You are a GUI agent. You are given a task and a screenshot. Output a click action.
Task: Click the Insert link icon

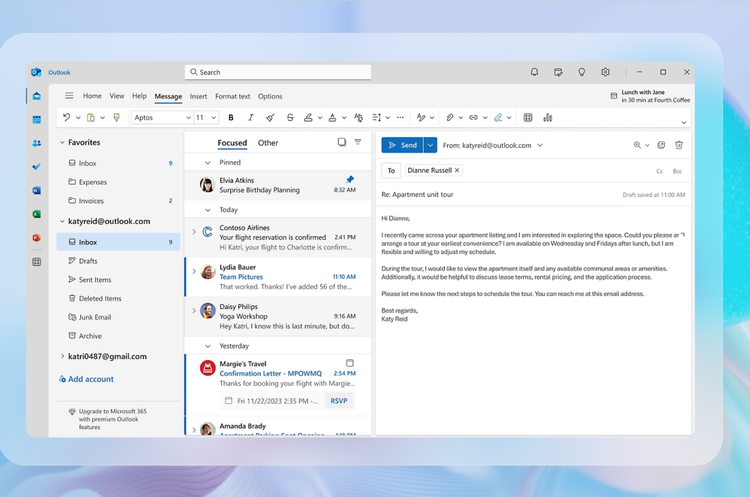(x=474, y=117)
